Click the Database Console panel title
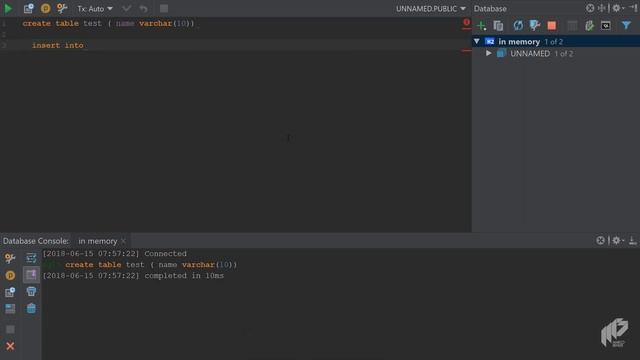The height and width of the screenshot is (360, 640). coord(36,241)
